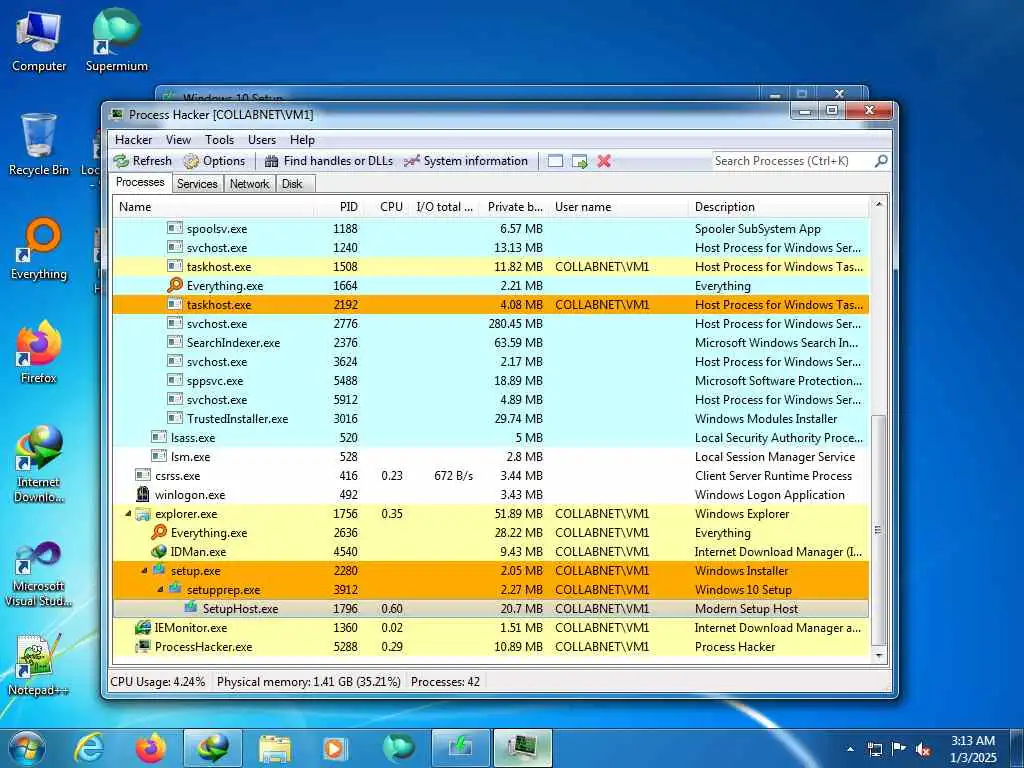The width and height of the screenshot is (1024, 768).
Task: Focus the Search Processes field
Action: click(793, 161)
